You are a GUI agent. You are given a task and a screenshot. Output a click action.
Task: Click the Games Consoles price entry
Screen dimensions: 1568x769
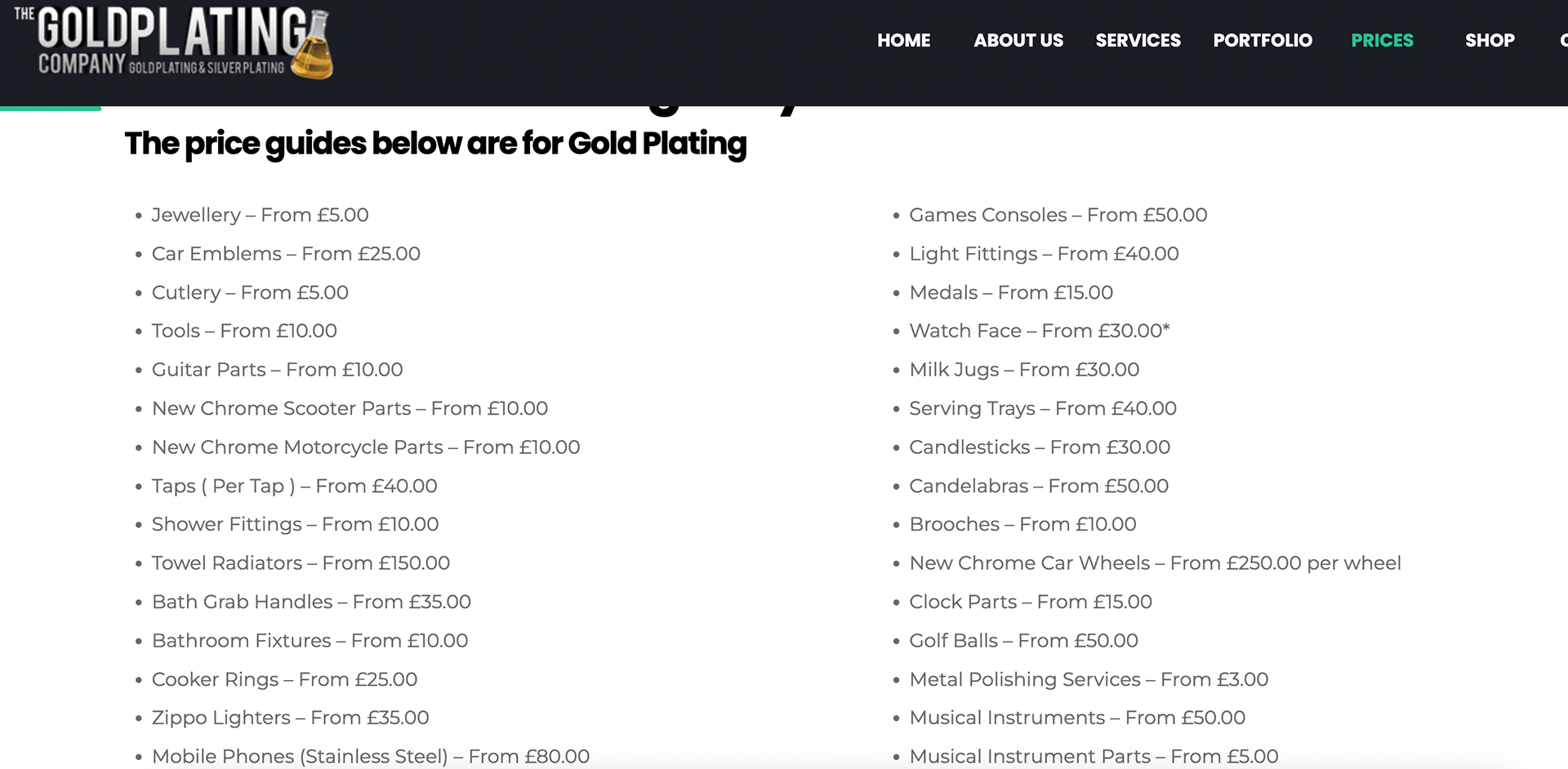tap(1058, 215)
